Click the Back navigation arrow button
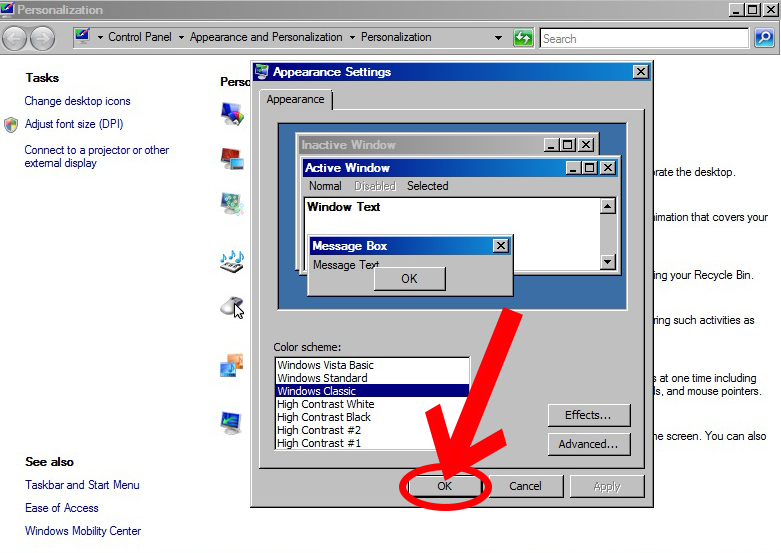The image size is (781, 553). point(14,38)
